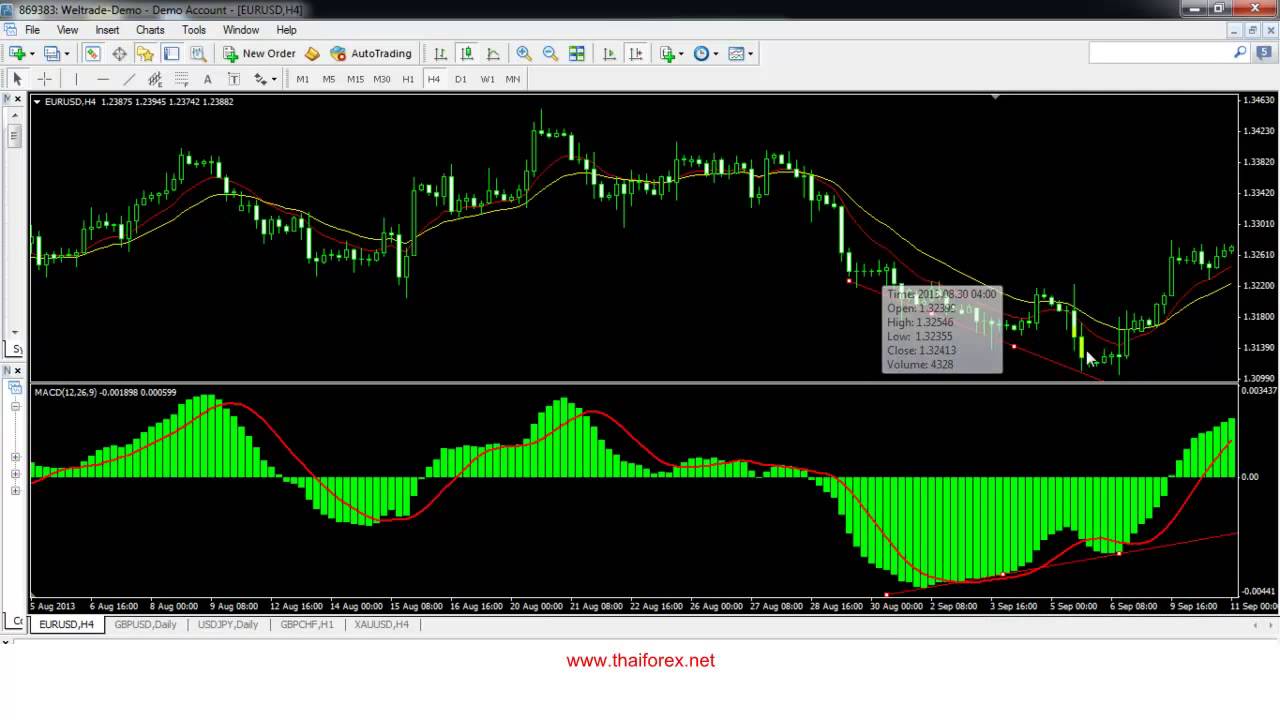Select the Fibonacci retracement tool
Screen dimensions: 1280x720
pyautogui.click(x=181, y=79)
